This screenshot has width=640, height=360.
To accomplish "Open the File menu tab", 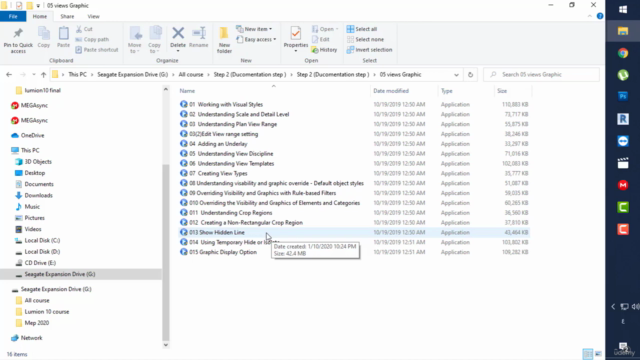I will click(13, 16).
